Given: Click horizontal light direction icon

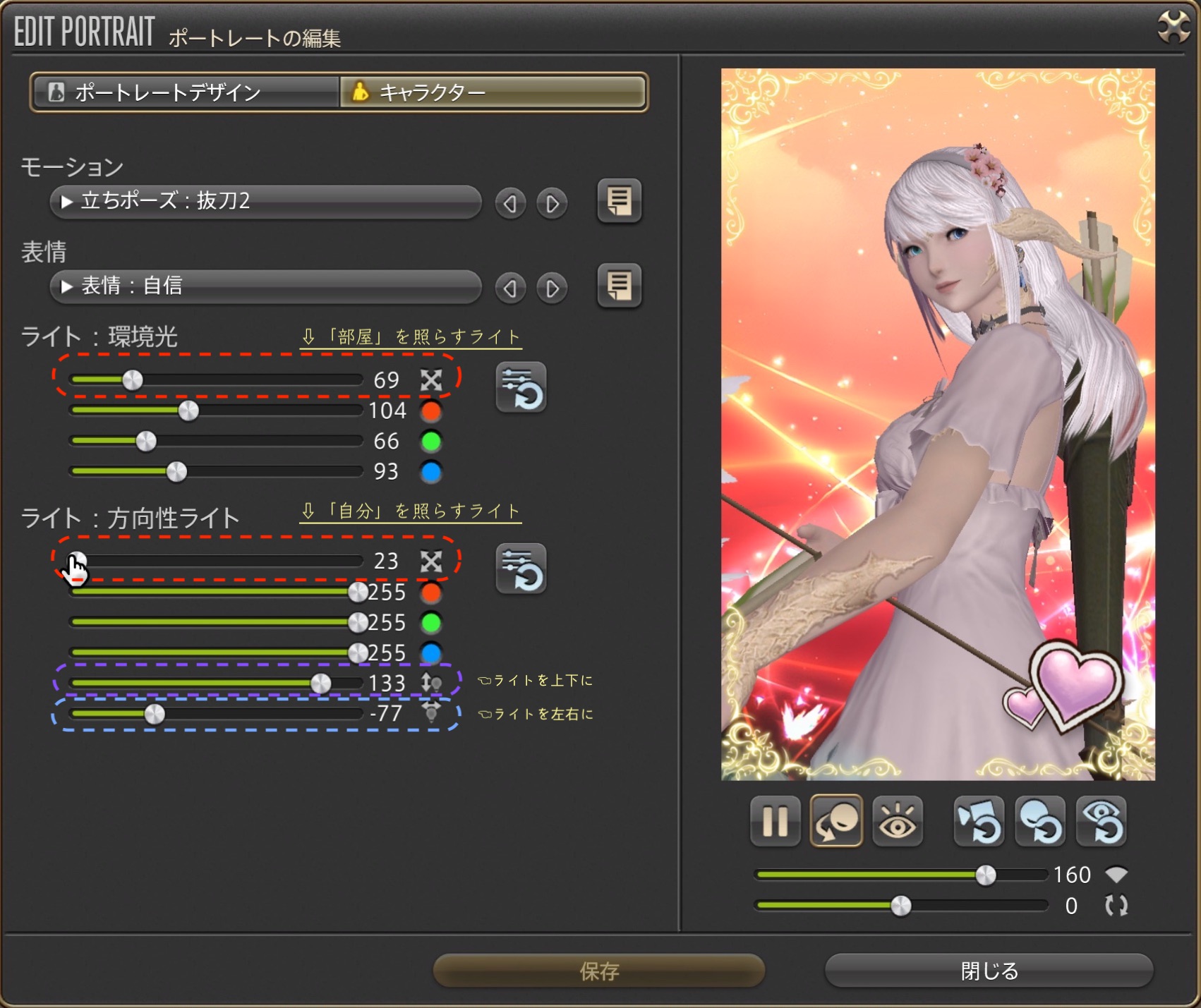Looking at the screenshot, I should click(x=431, y=713).
